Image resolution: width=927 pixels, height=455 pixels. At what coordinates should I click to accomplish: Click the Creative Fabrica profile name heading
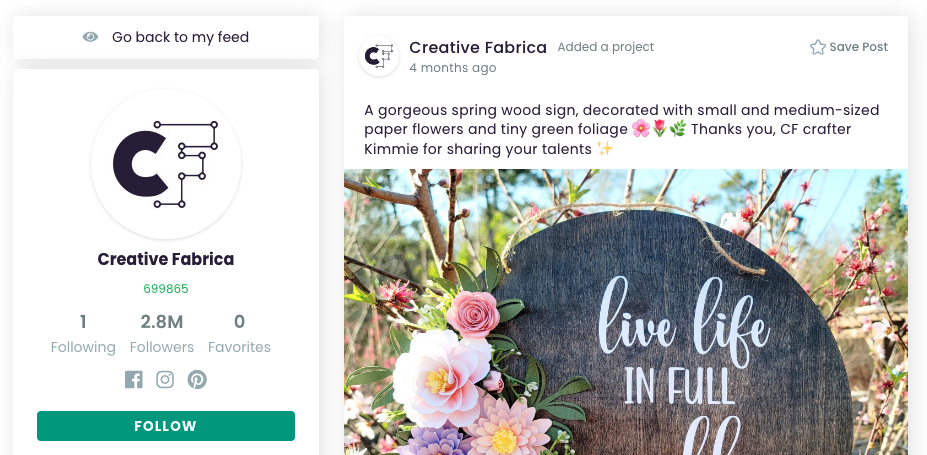[166, 259]
